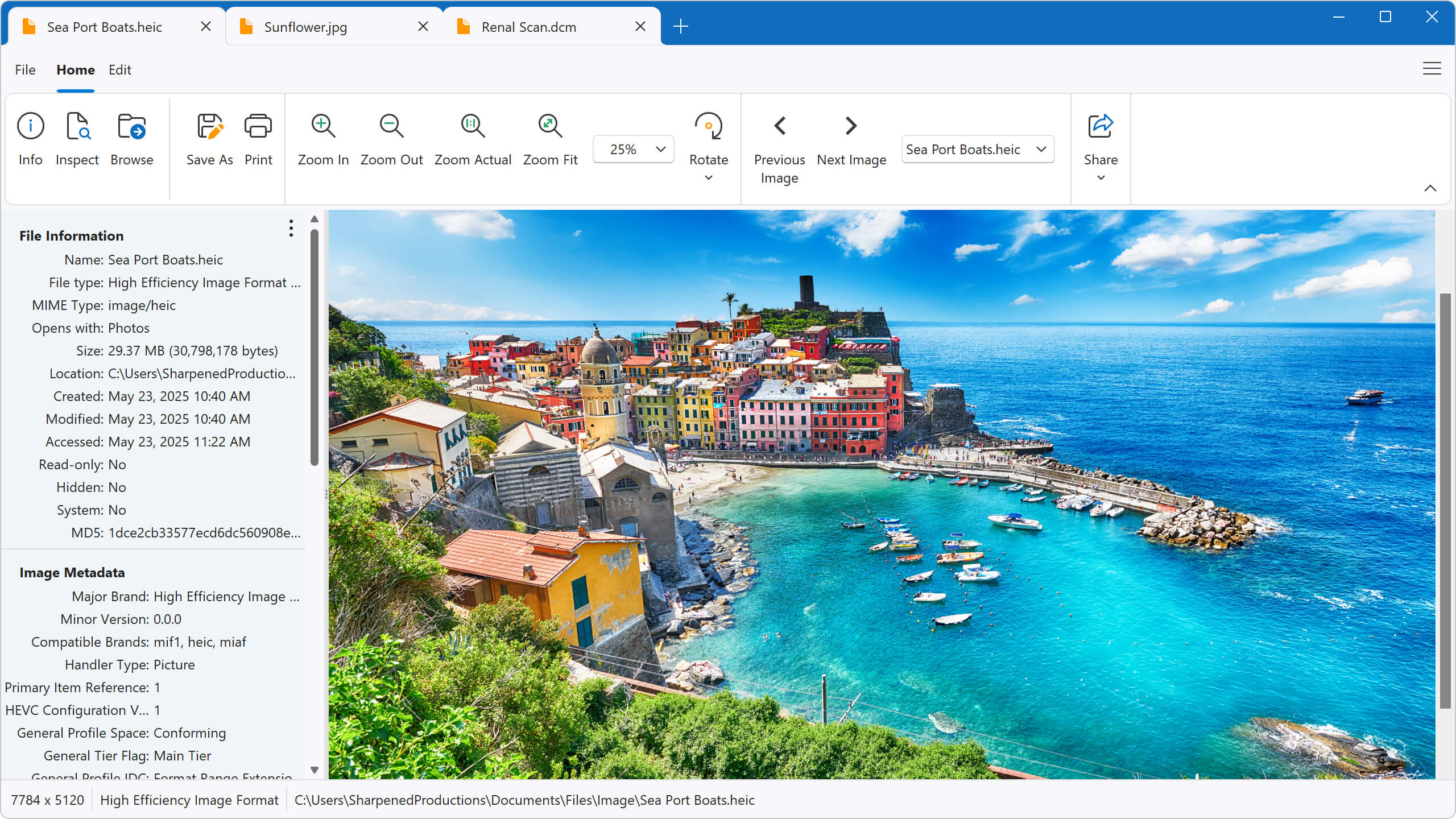View the image at actual size

(472, 138)
